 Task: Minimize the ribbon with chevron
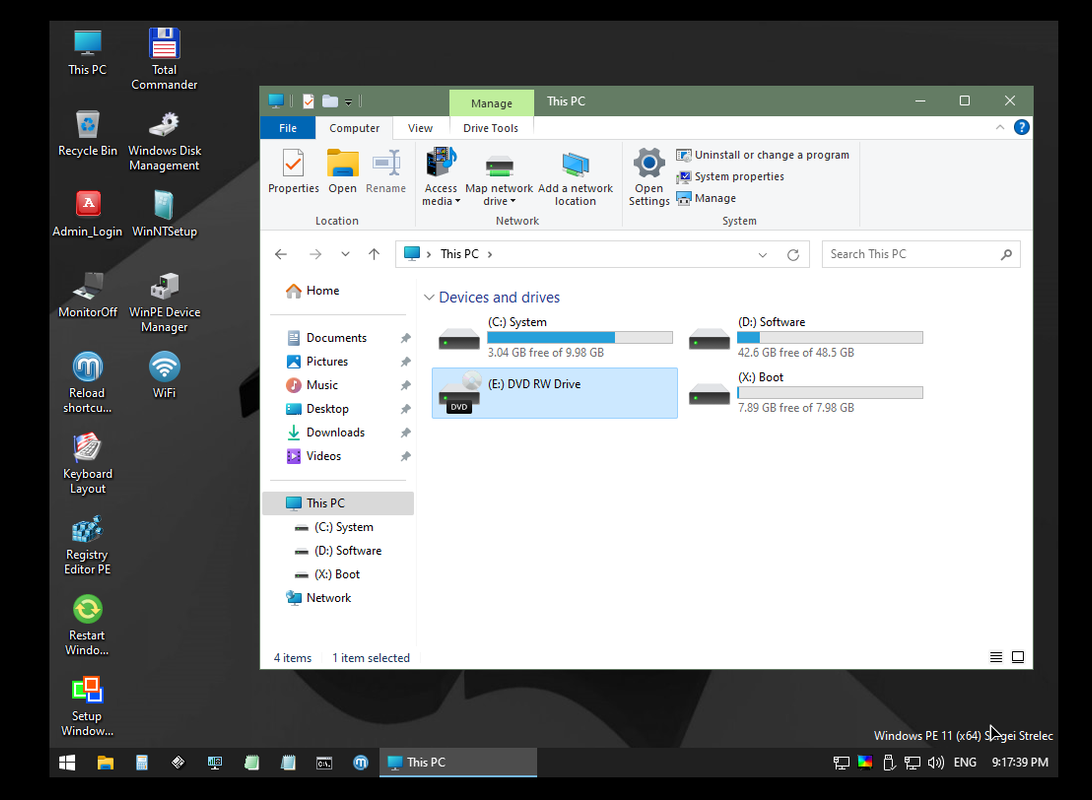point(999,127)
